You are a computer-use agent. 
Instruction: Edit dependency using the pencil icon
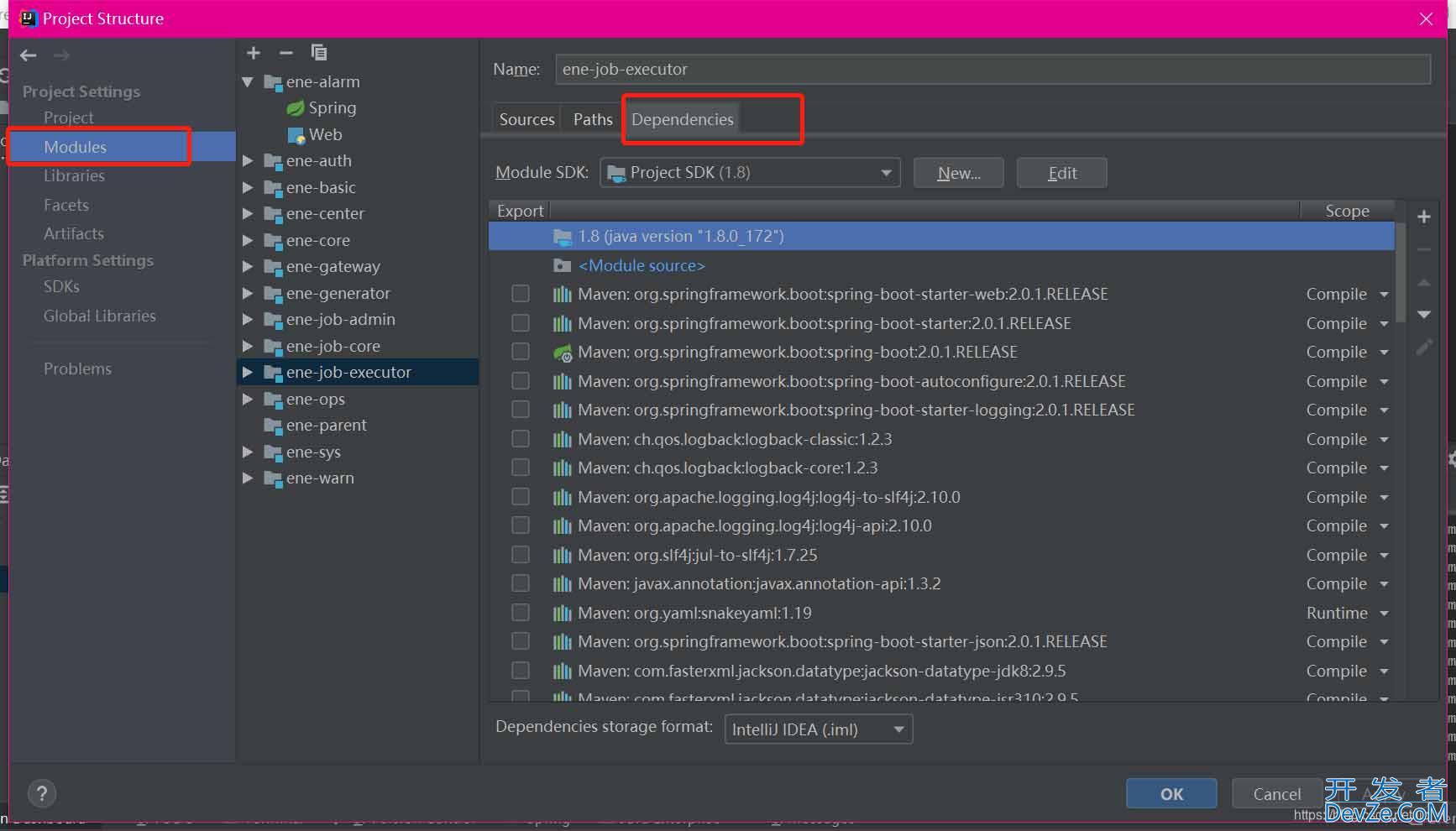[1424, 347]
